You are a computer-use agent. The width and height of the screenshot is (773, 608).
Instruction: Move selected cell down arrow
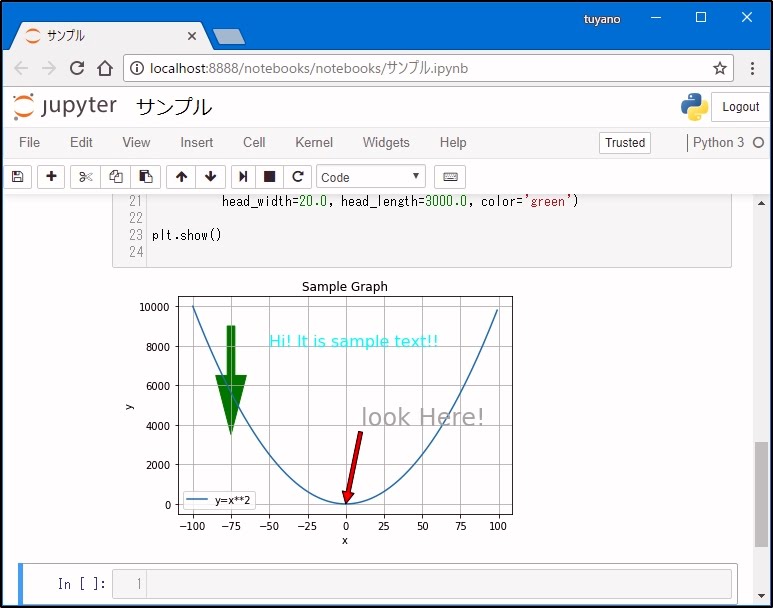tap(210, 177)
